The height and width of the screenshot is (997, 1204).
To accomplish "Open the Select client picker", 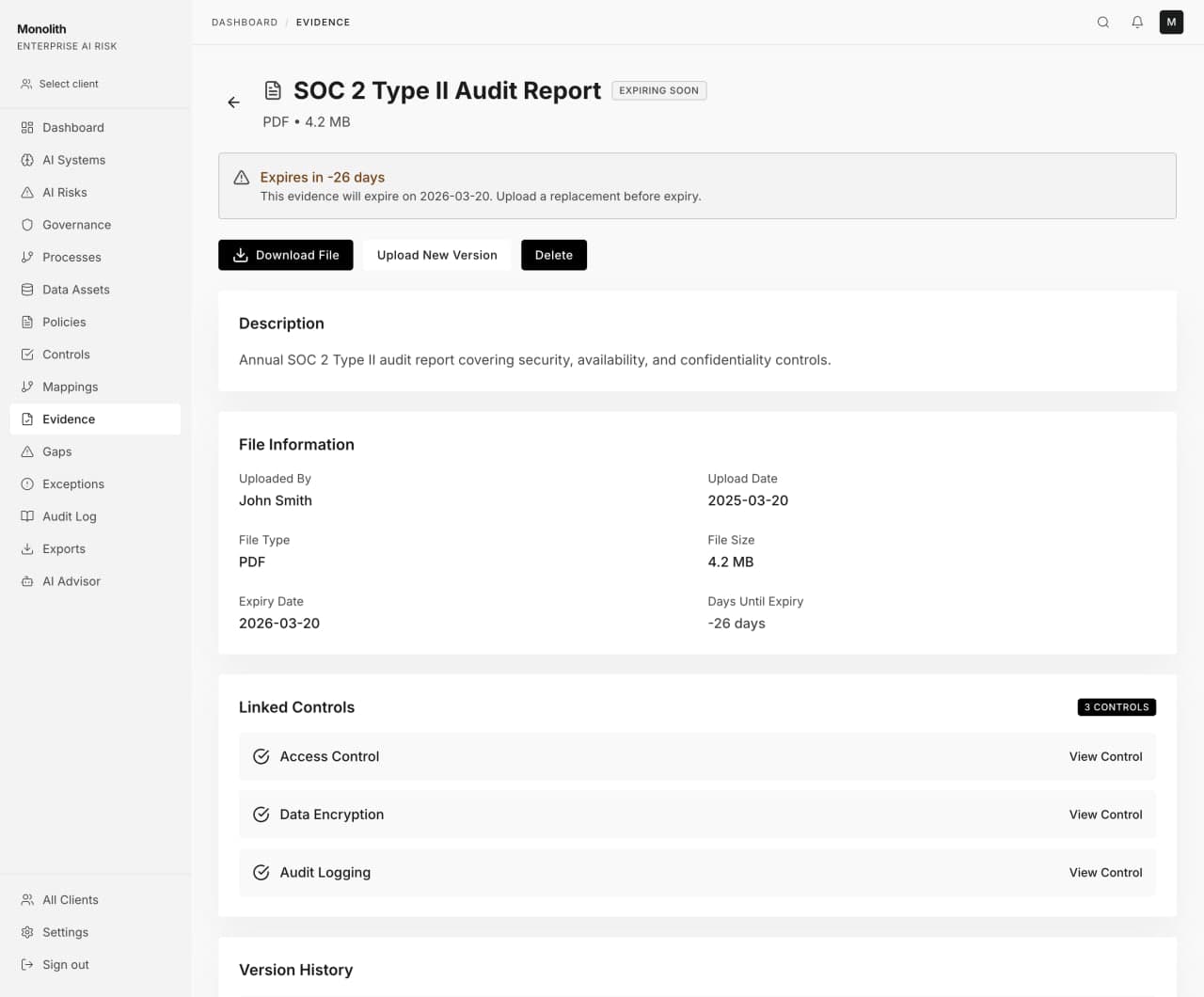I will [69, 83].
